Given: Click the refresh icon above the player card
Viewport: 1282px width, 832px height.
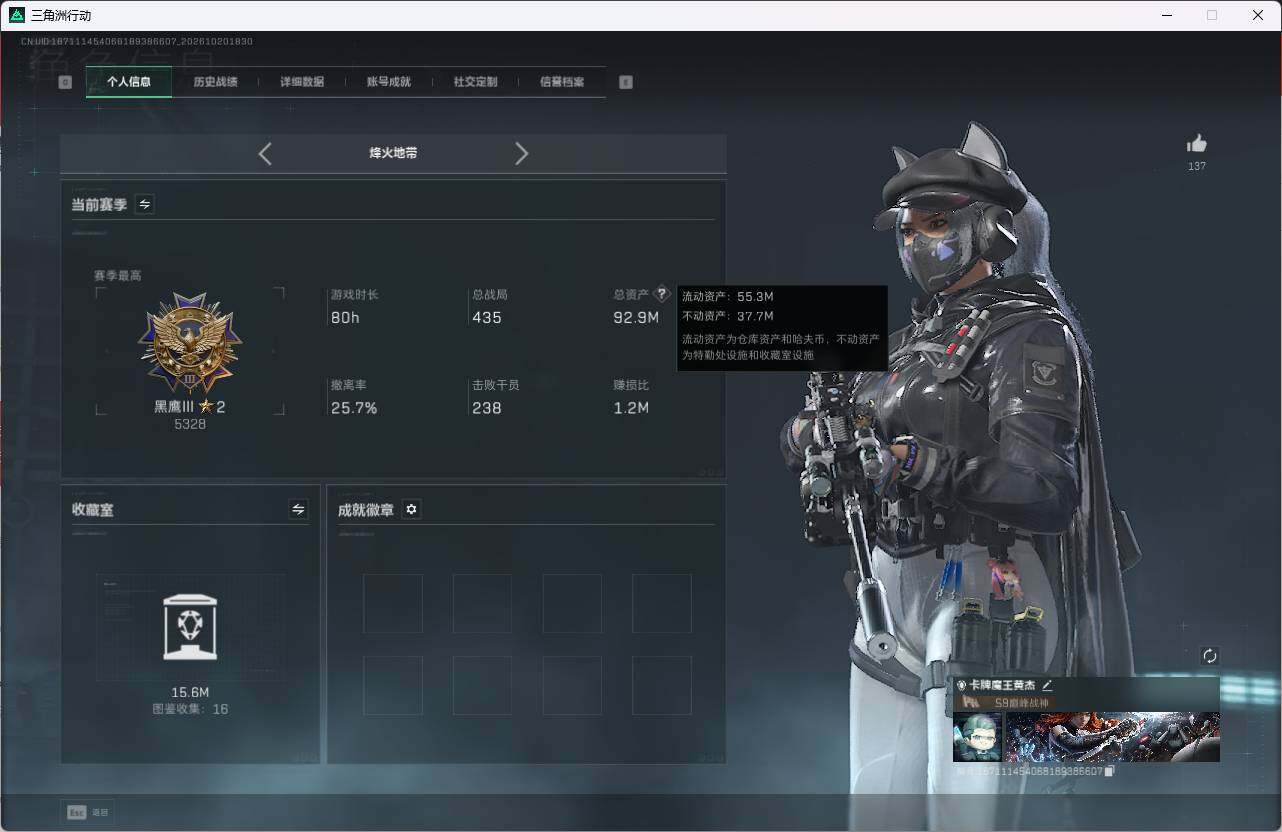Looking at the screenshot, I should tap(1210, 656).
